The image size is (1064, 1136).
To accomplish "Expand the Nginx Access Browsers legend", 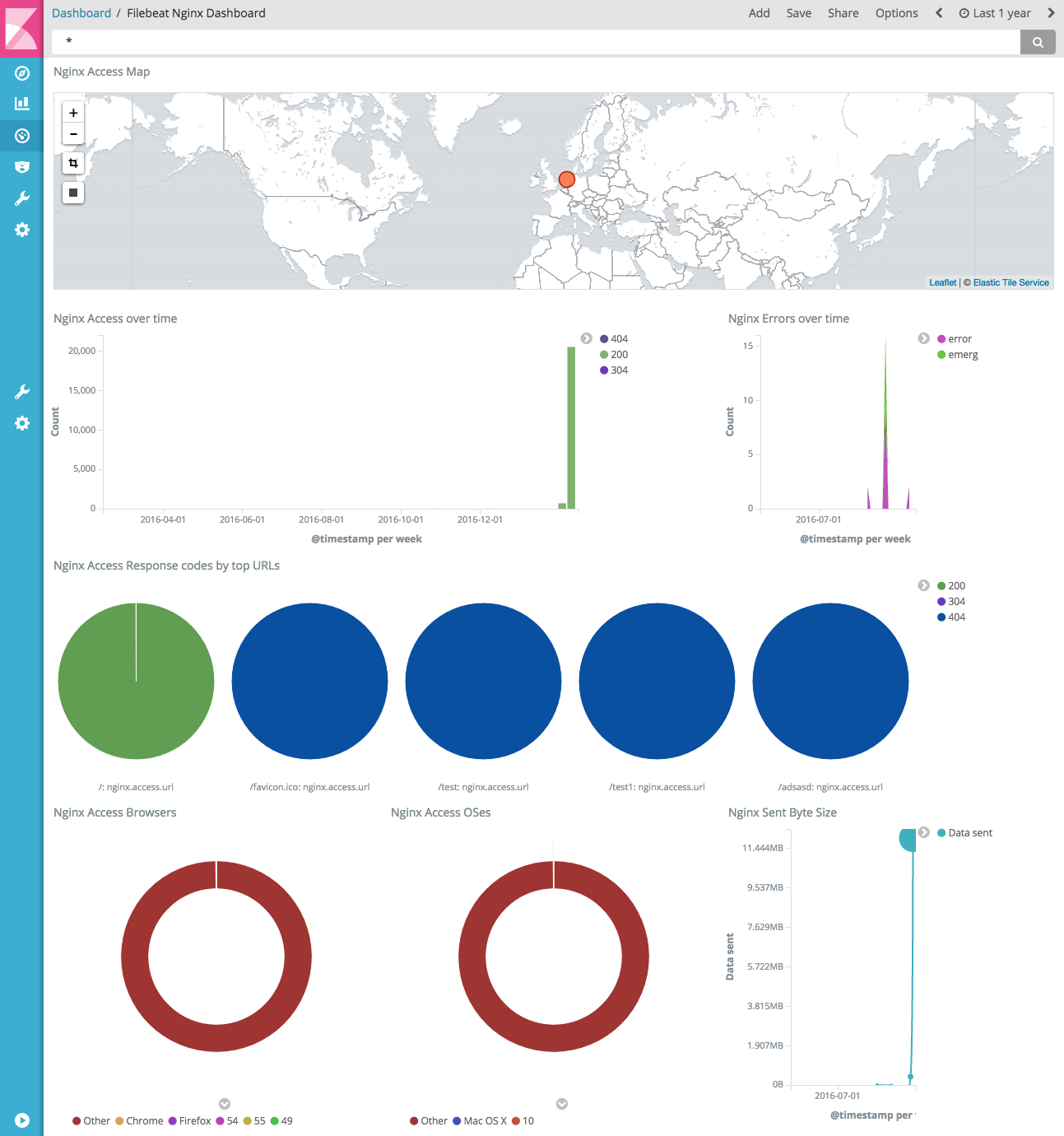I will [x=224, y=1104].
